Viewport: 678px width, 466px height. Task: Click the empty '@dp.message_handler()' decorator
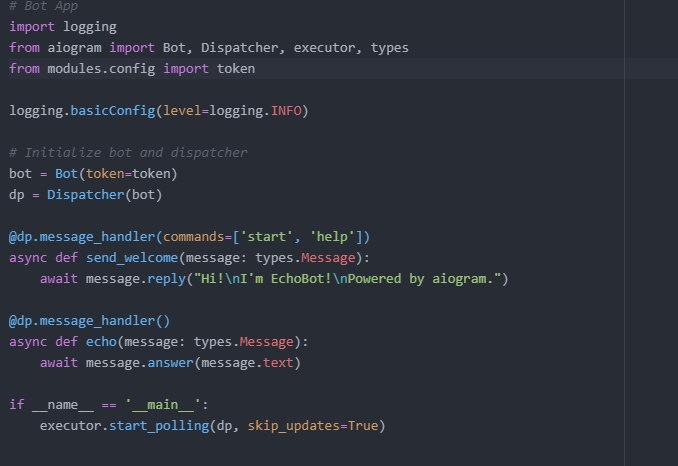click(90, 321)
